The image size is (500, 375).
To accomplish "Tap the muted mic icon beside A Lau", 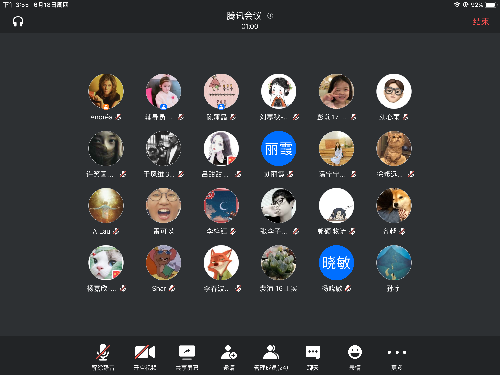I will point(116,231).
